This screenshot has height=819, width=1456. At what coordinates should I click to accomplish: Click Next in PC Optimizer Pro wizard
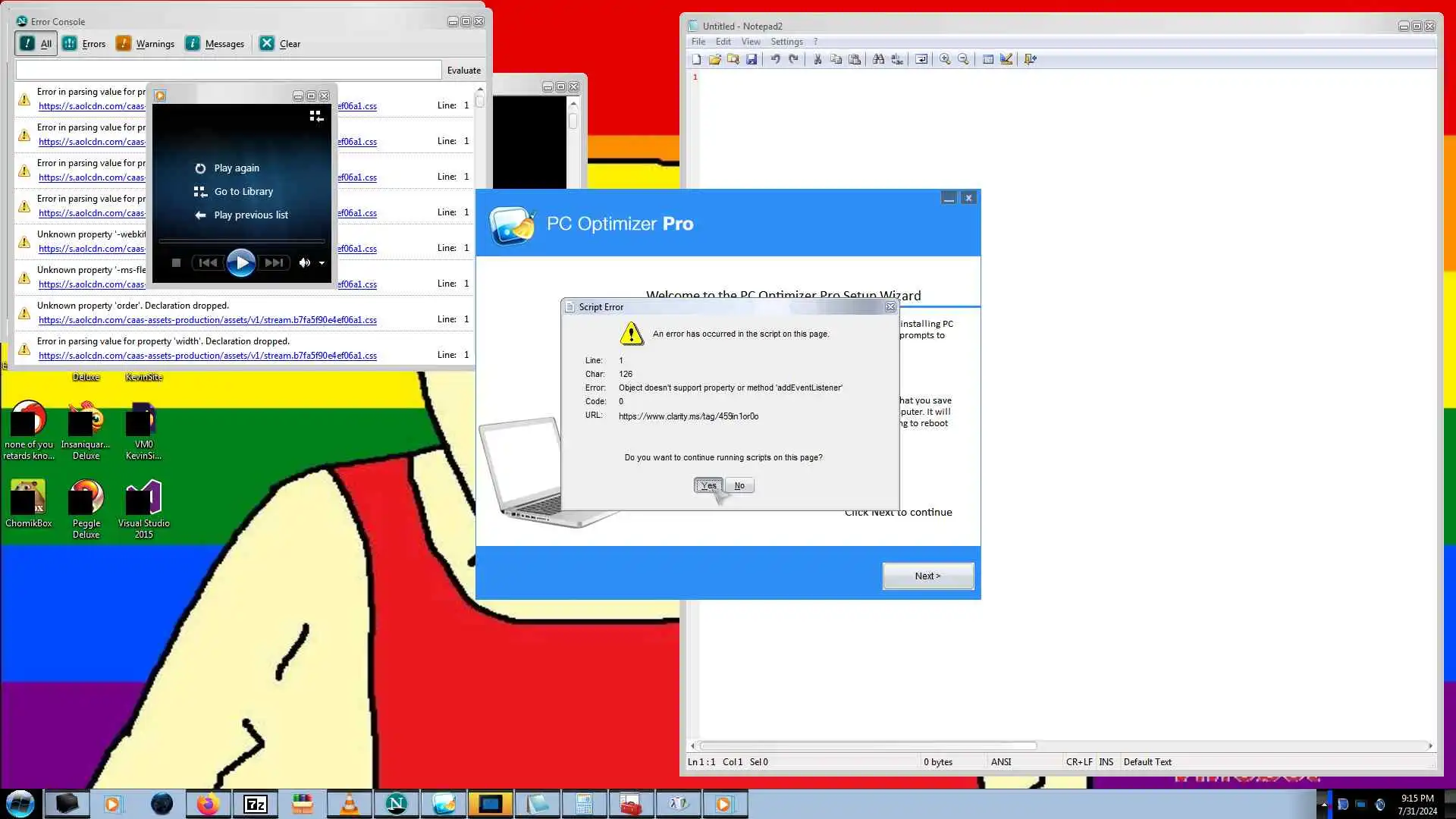click(927, 576)
